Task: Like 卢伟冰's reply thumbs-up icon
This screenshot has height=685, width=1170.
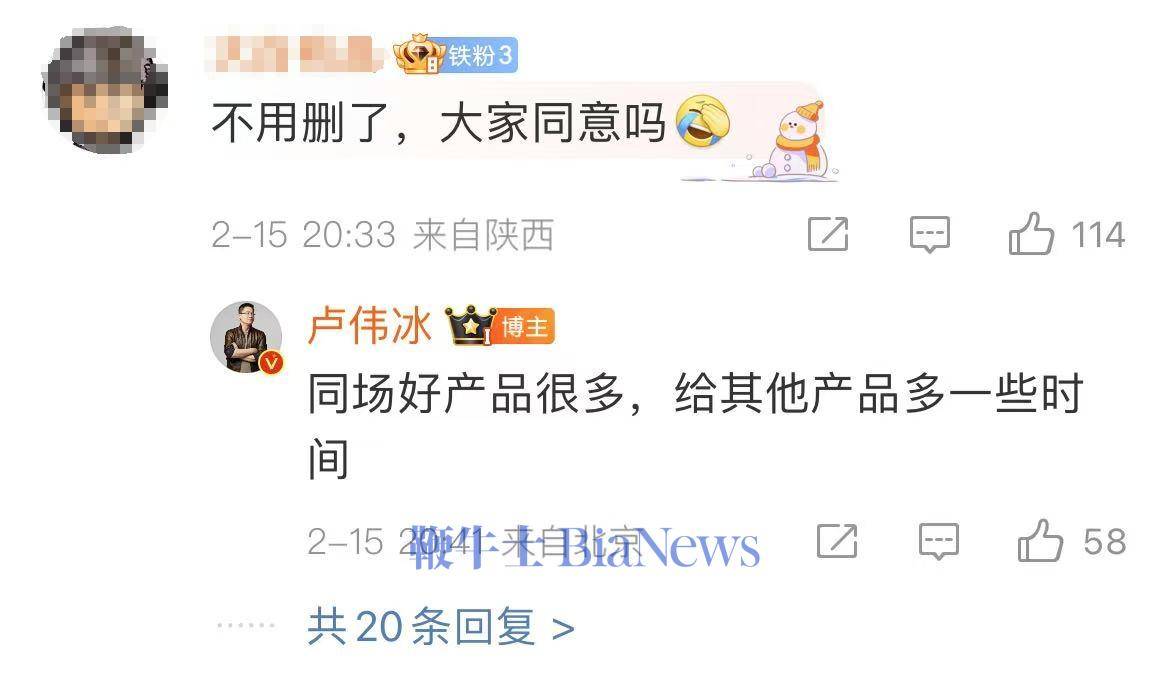Action: click(x=1040, y=541)
